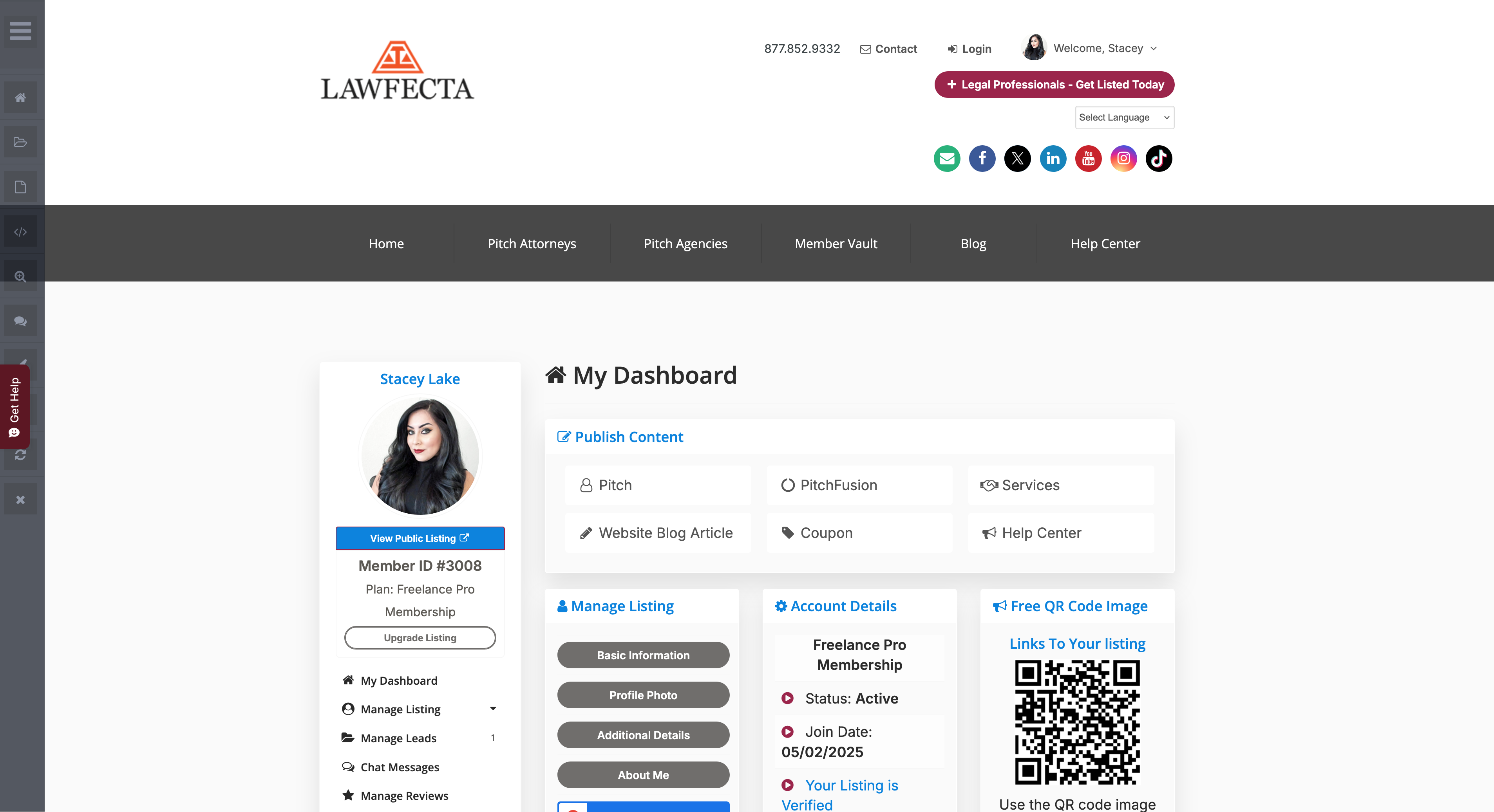Click the Upgrade Listing button

coord(419,637)
